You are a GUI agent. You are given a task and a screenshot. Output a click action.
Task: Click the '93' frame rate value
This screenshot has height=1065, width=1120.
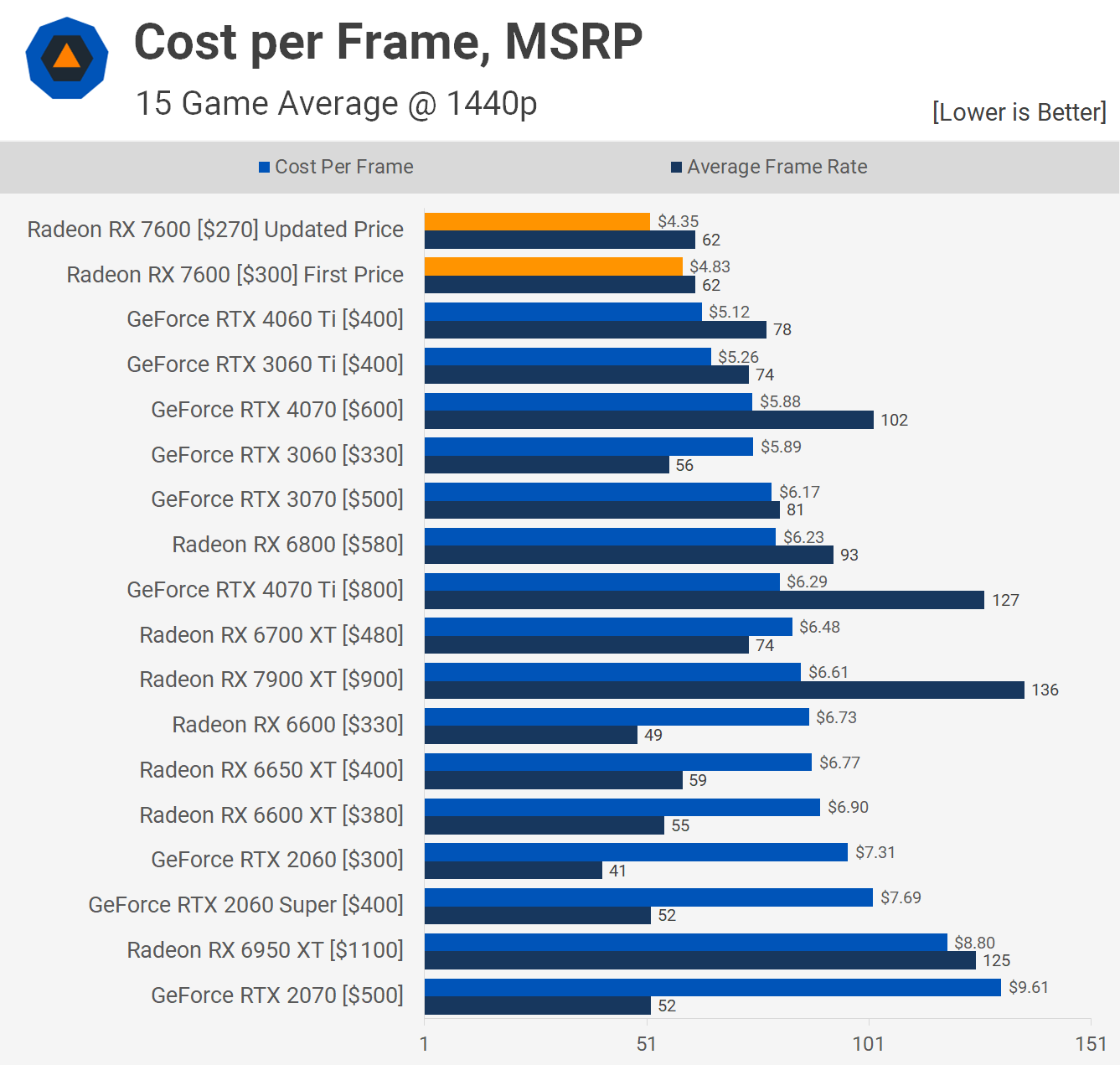(x=849, y=555)
